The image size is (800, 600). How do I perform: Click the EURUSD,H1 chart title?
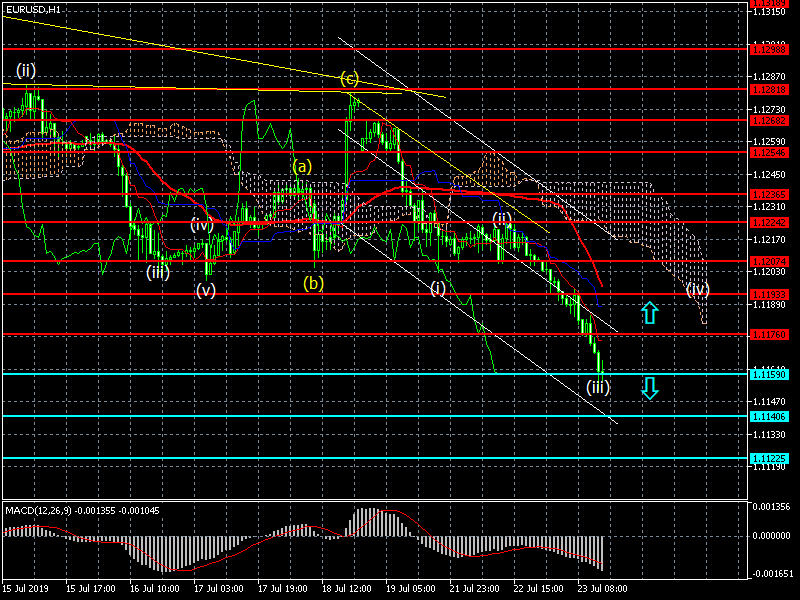coord(32,9)
